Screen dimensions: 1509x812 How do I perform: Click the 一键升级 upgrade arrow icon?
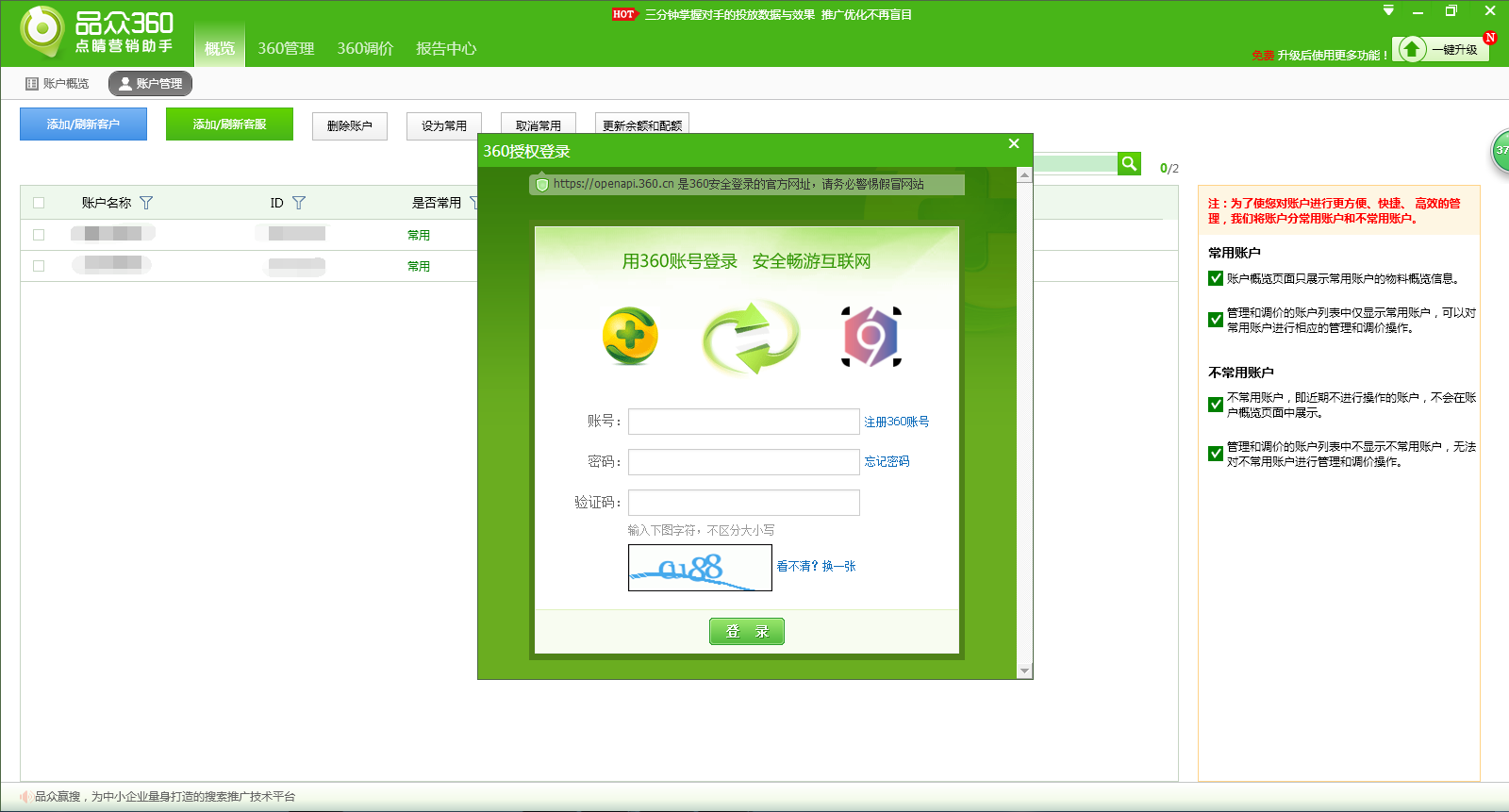coord(1411,49)
